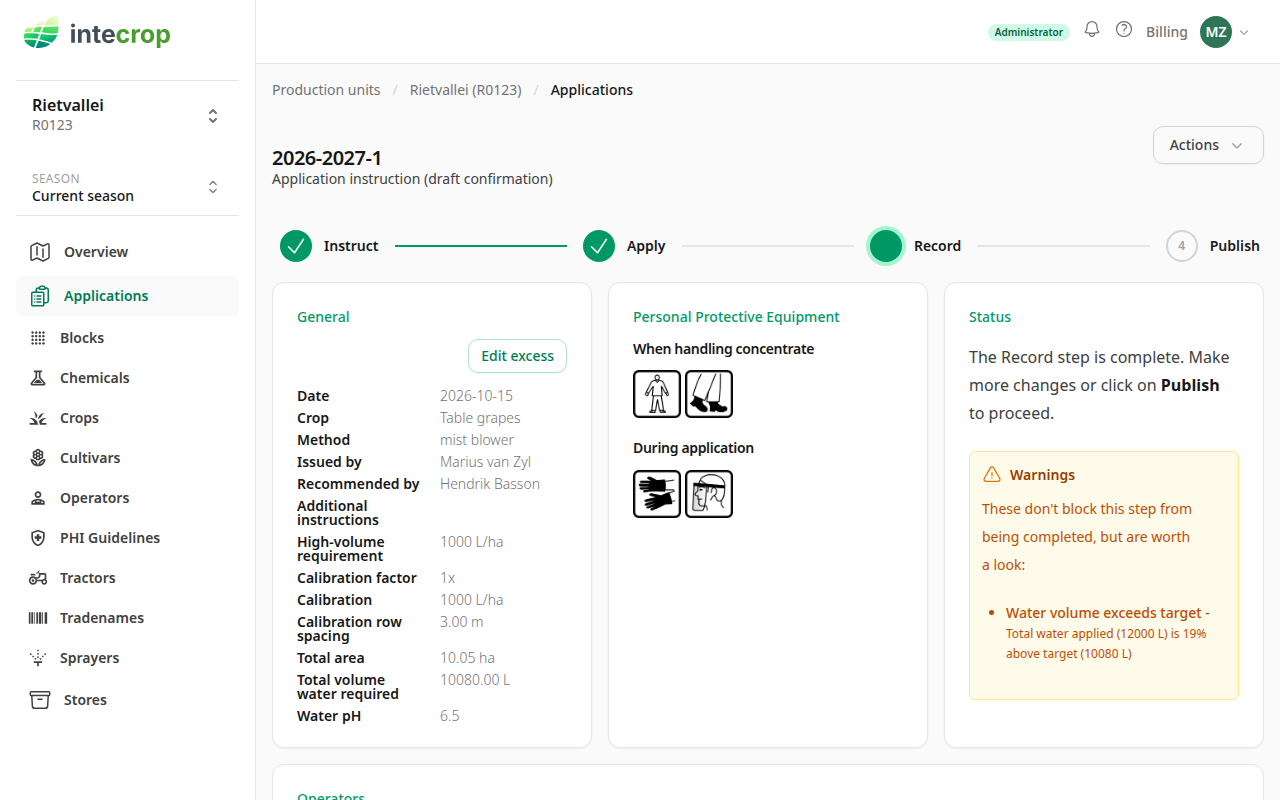1280x800 pixels.
Task: Select the Record step
Action: click(915, 246)
